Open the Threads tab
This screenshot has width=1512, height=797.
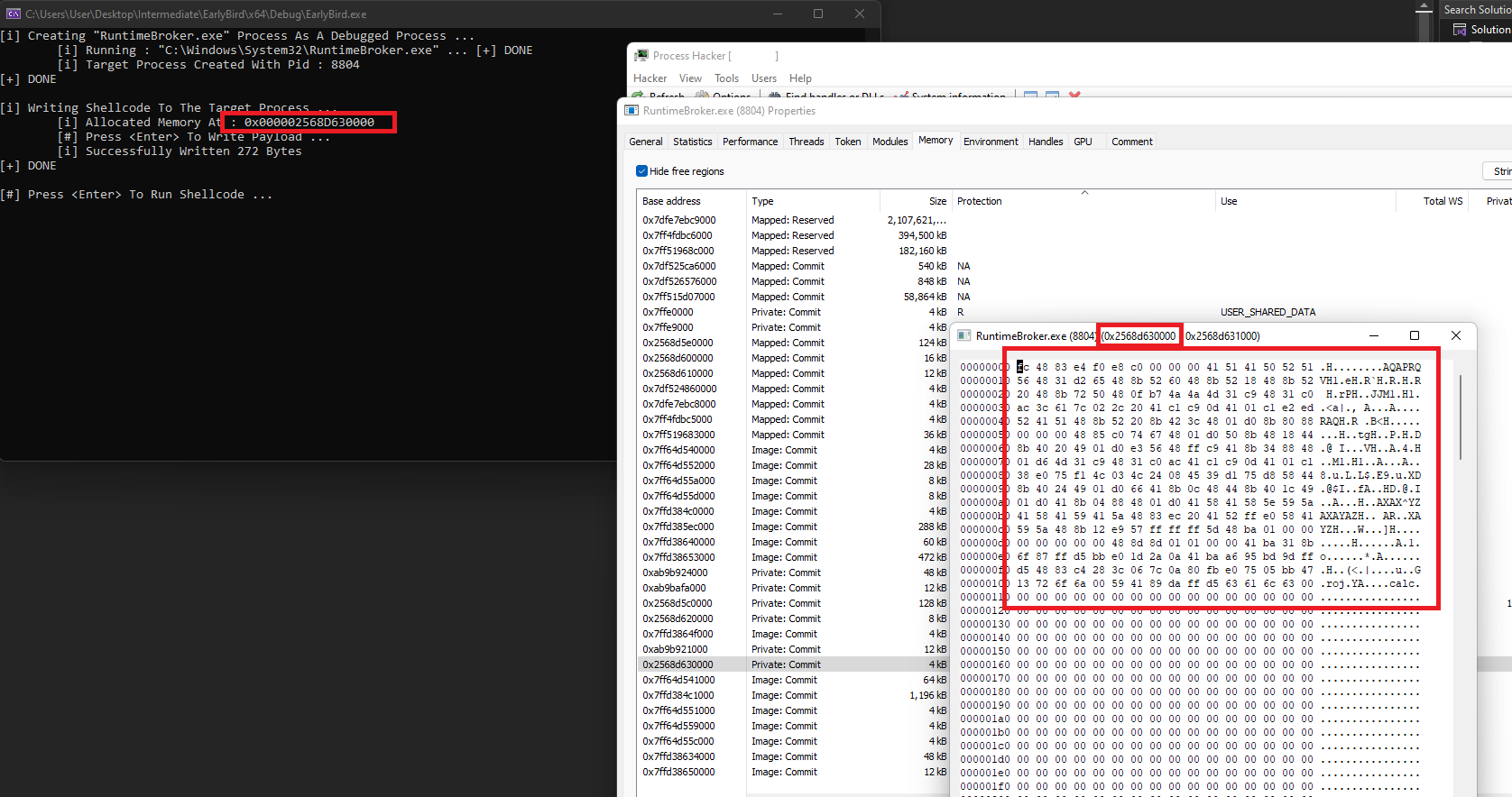[807, 142]
